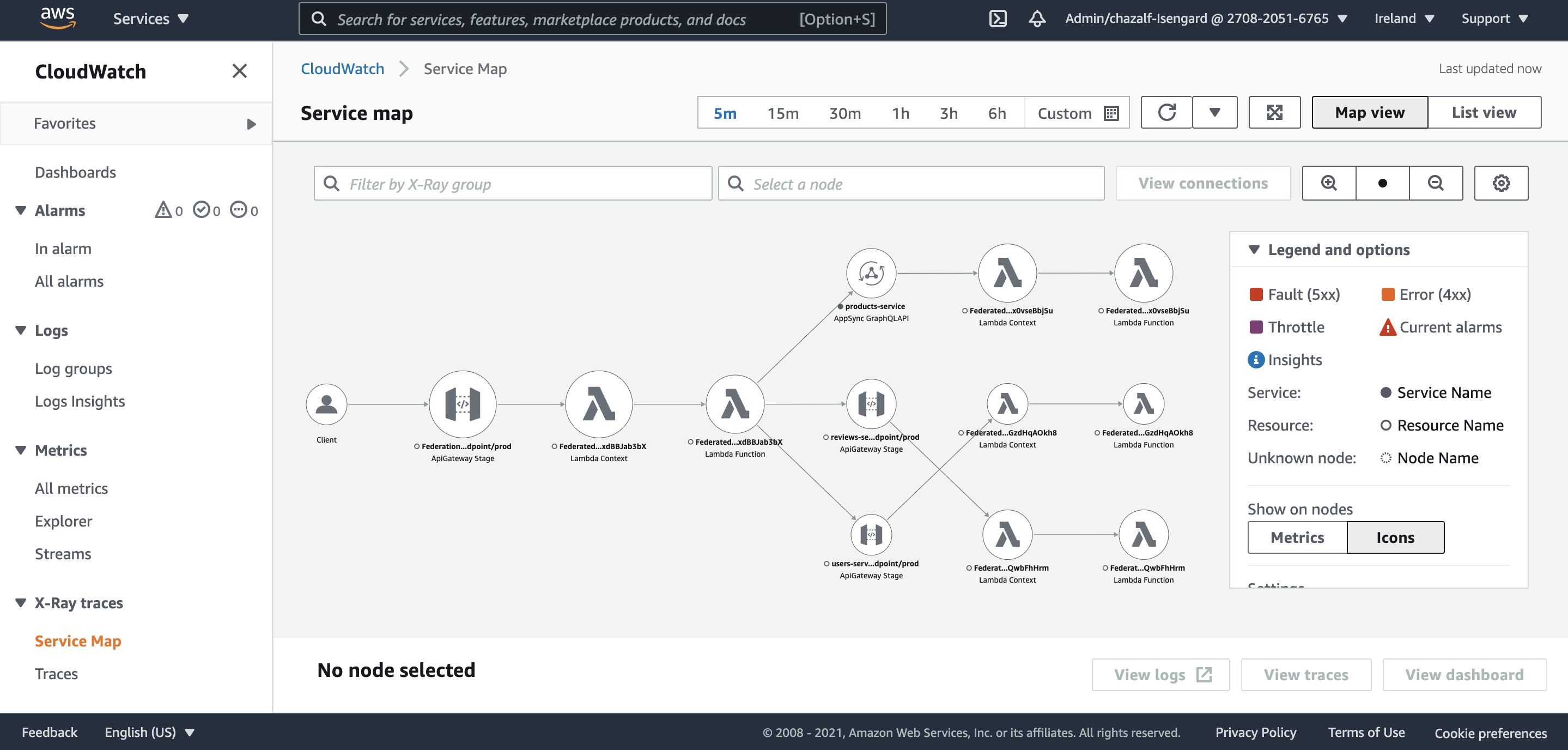Open the refresh interval dropdown arrow
Screen dimensions: 1568x750
(1214, 113)
